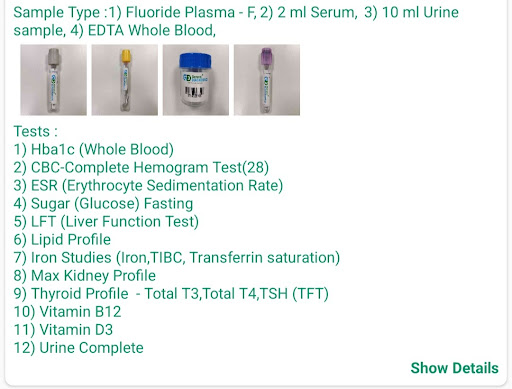Tap the Thyroid Profile (TFT) test

[x=171, y=293]
